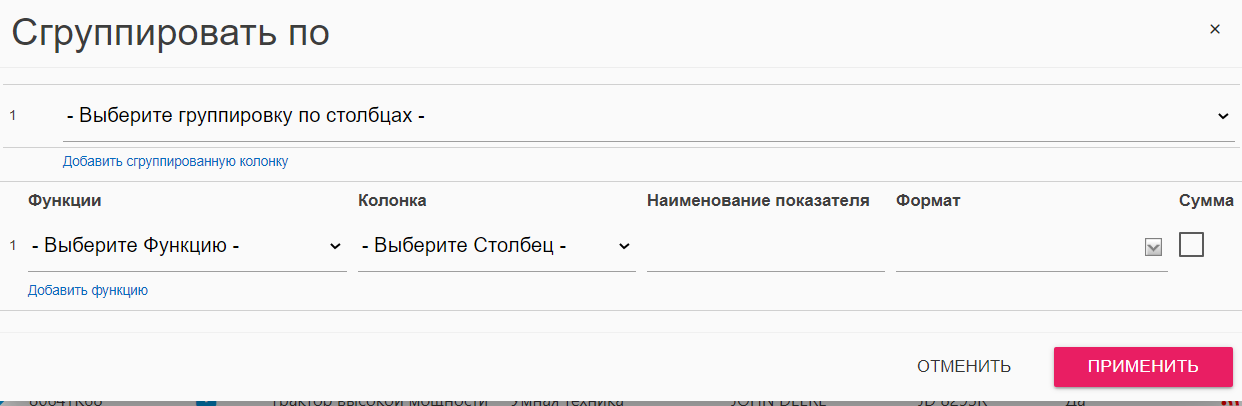Click the 'Сумма' header label
Screen dimensions: 1242x406
point(1206,200)
